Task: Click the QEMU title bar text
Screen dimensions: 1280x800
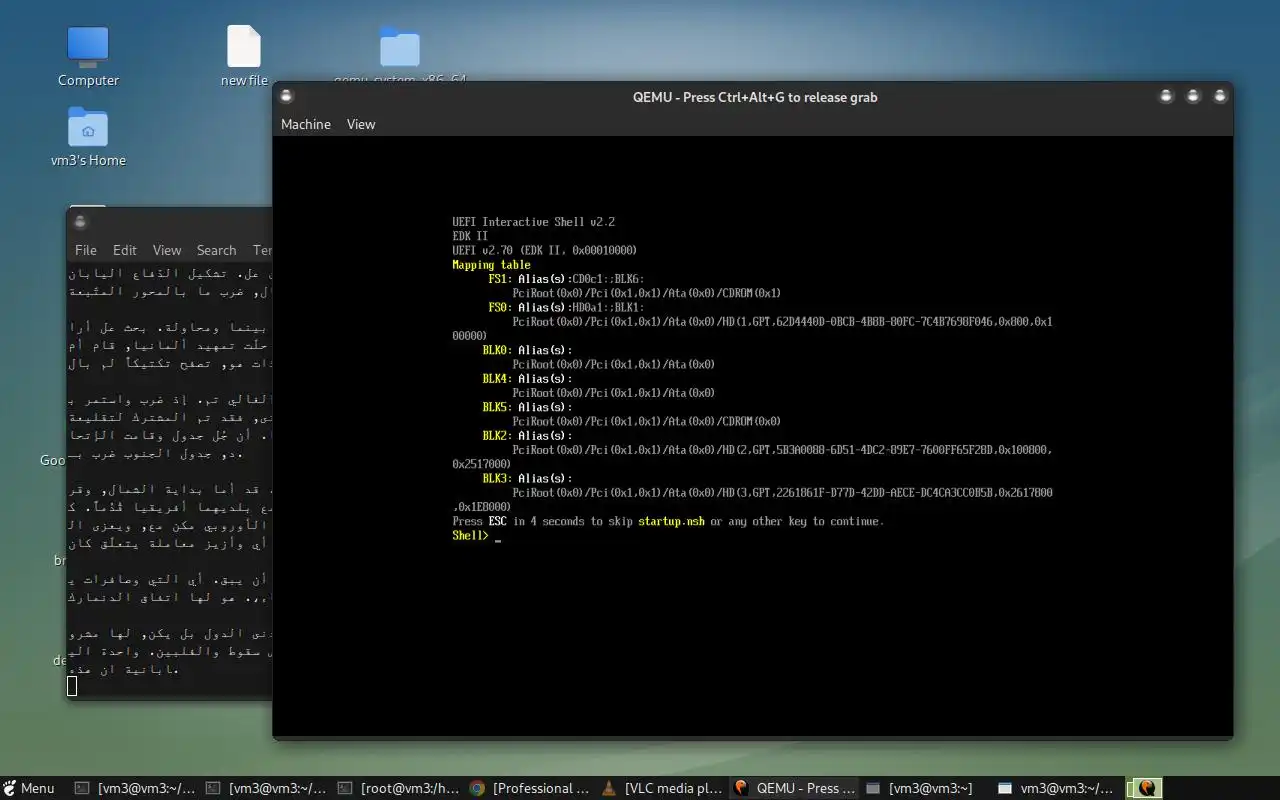Action: [755, 97]
